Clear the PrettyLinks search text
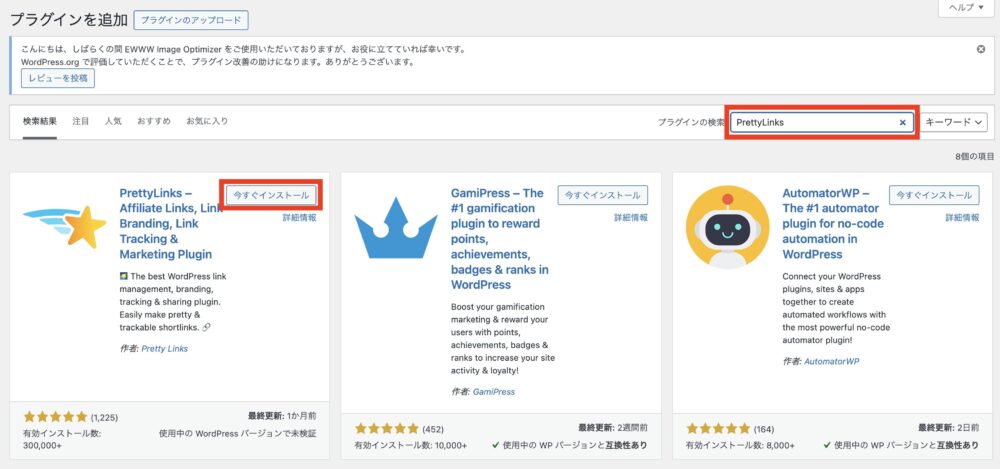Image resolution: width=1000 pixels, height=469 pixels. click(902, 123)
